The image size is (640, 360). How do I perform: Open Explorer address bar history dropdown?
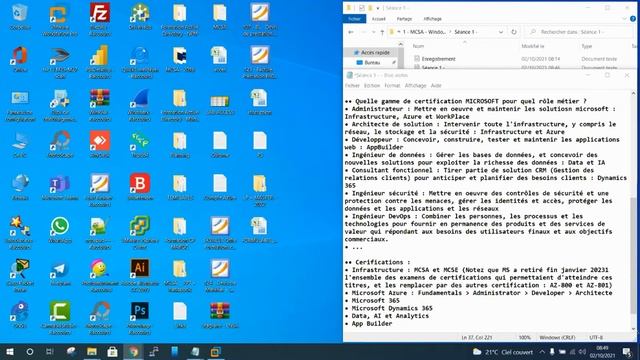(x=501, y=32)
